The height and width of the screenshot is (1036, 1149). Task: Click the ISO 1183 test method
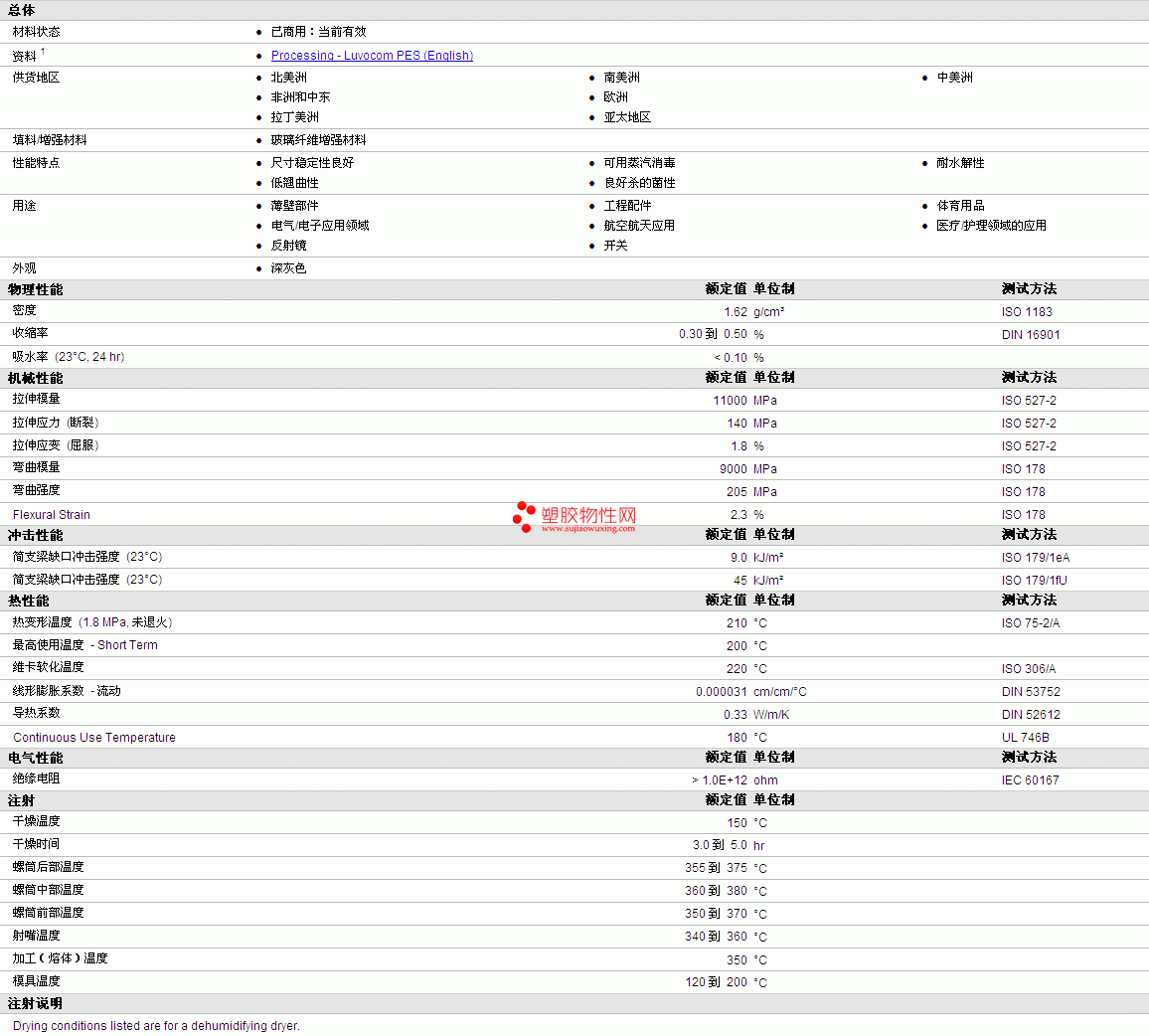(x=1027, y=311)
